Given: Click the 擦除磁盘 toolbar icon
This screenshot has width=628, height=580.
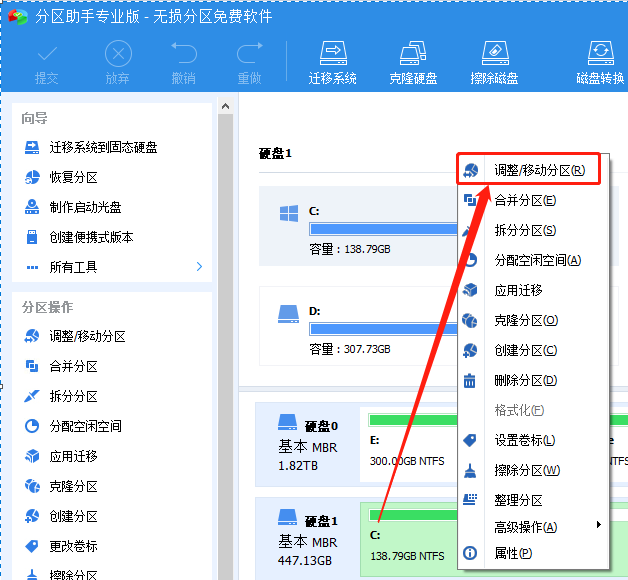Looking at the screenshot, I should [495, 62].
